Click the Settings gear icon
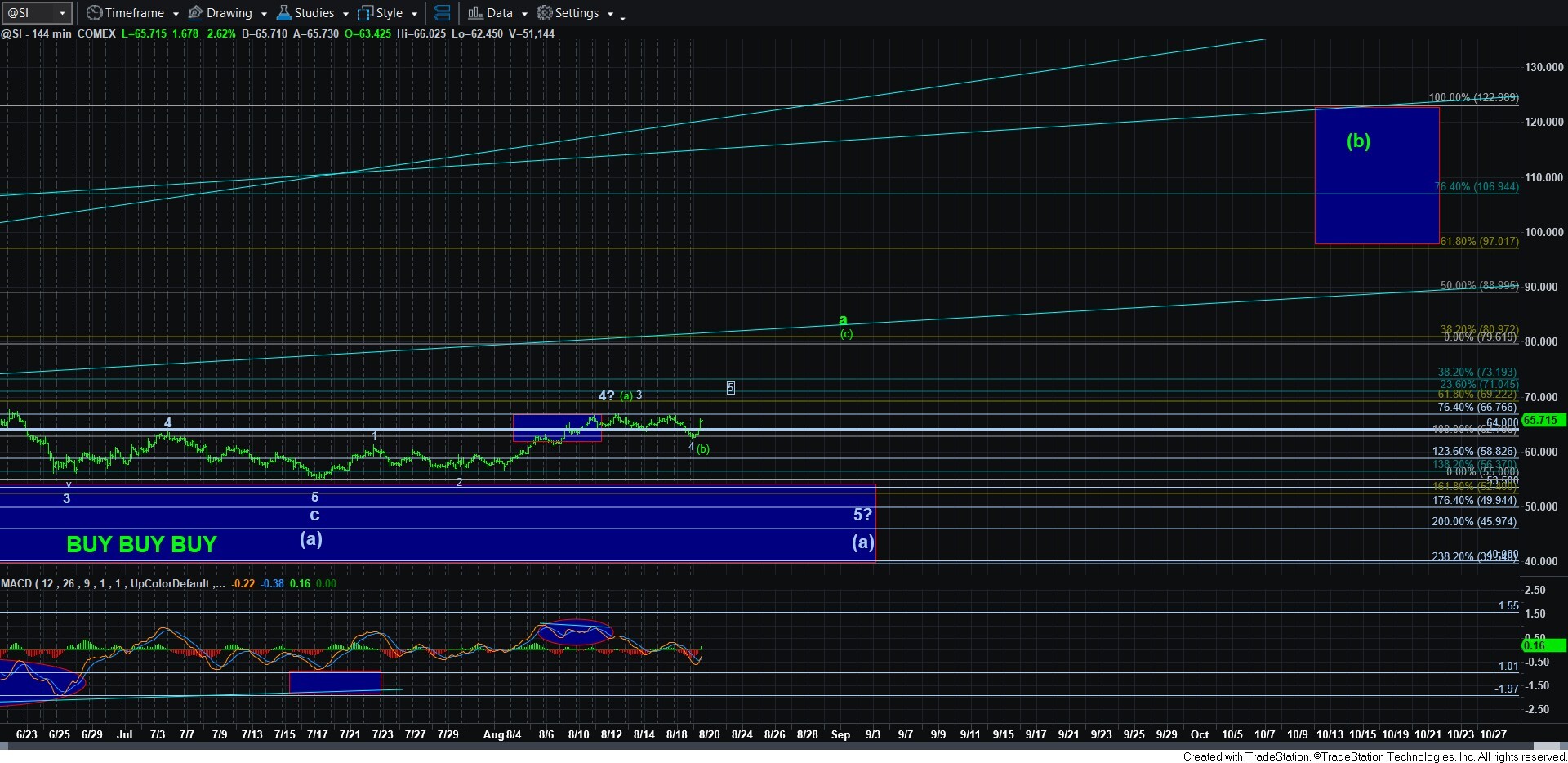 pyautogui.click(x=545, y=13)
